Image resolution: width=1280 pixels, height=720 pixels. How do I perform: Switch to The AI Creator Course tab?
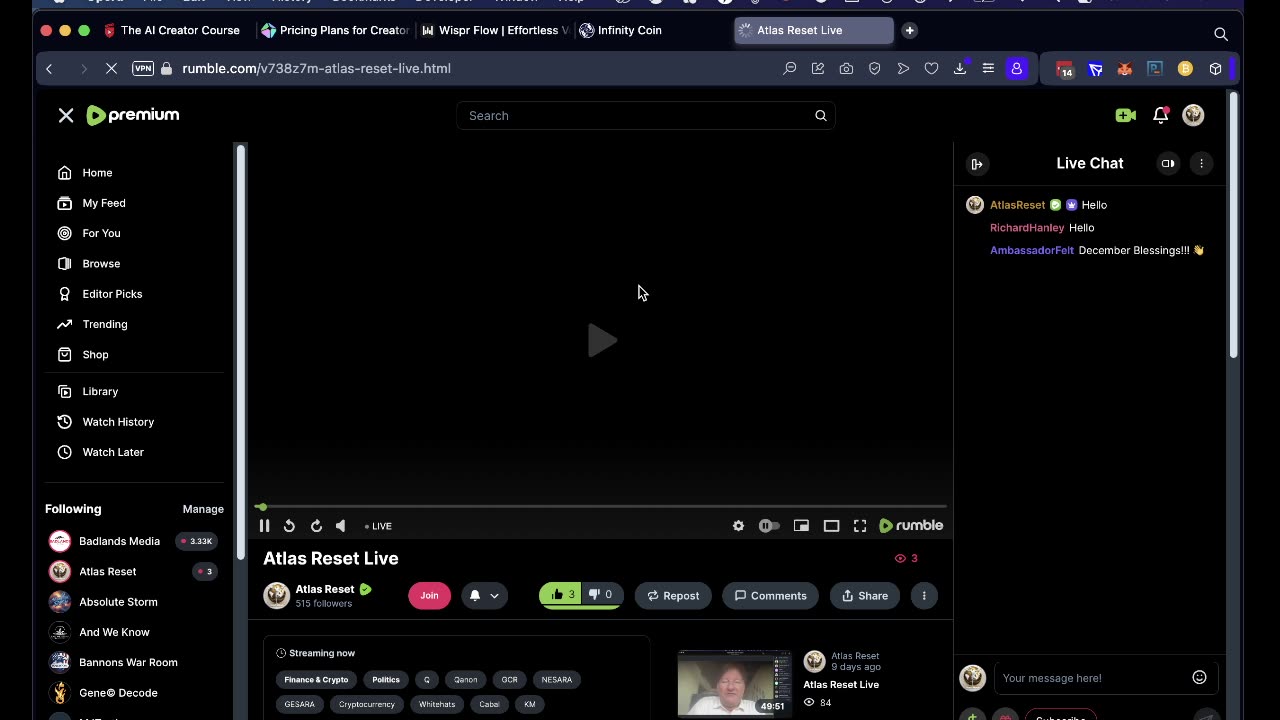click(x=171, y=30)
